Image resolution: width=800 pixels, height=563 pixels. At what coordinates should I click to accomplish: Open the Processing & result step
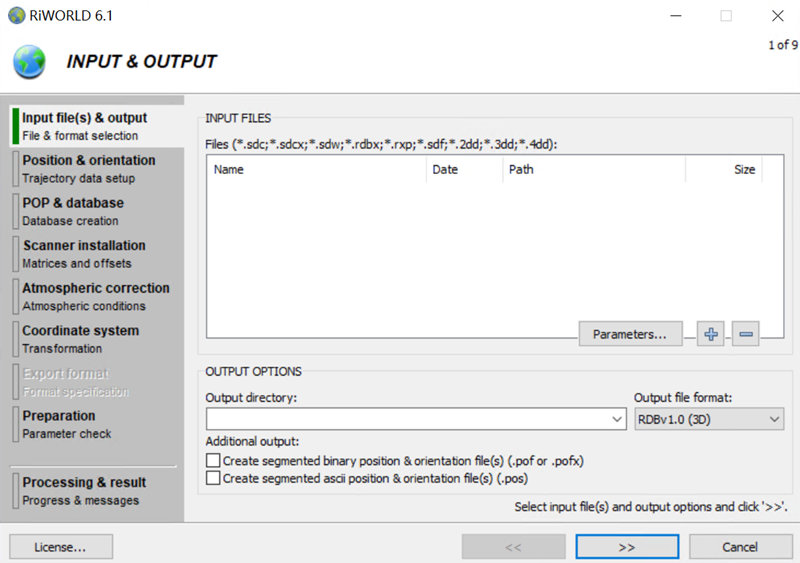(x=84, y=491)
